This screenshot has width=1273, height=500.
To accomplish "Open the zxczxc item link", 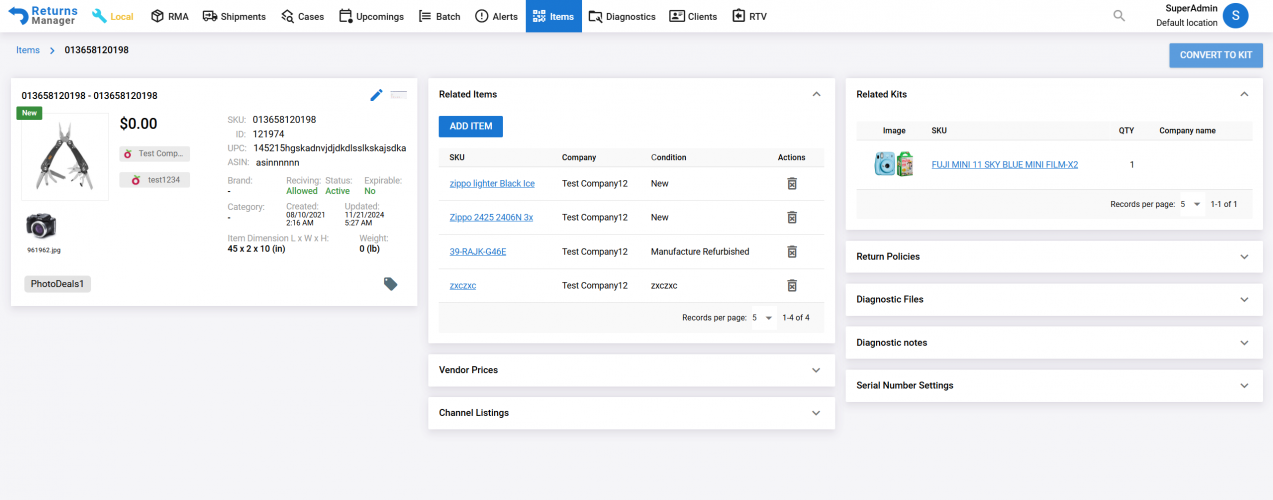I will coord(463,286).
